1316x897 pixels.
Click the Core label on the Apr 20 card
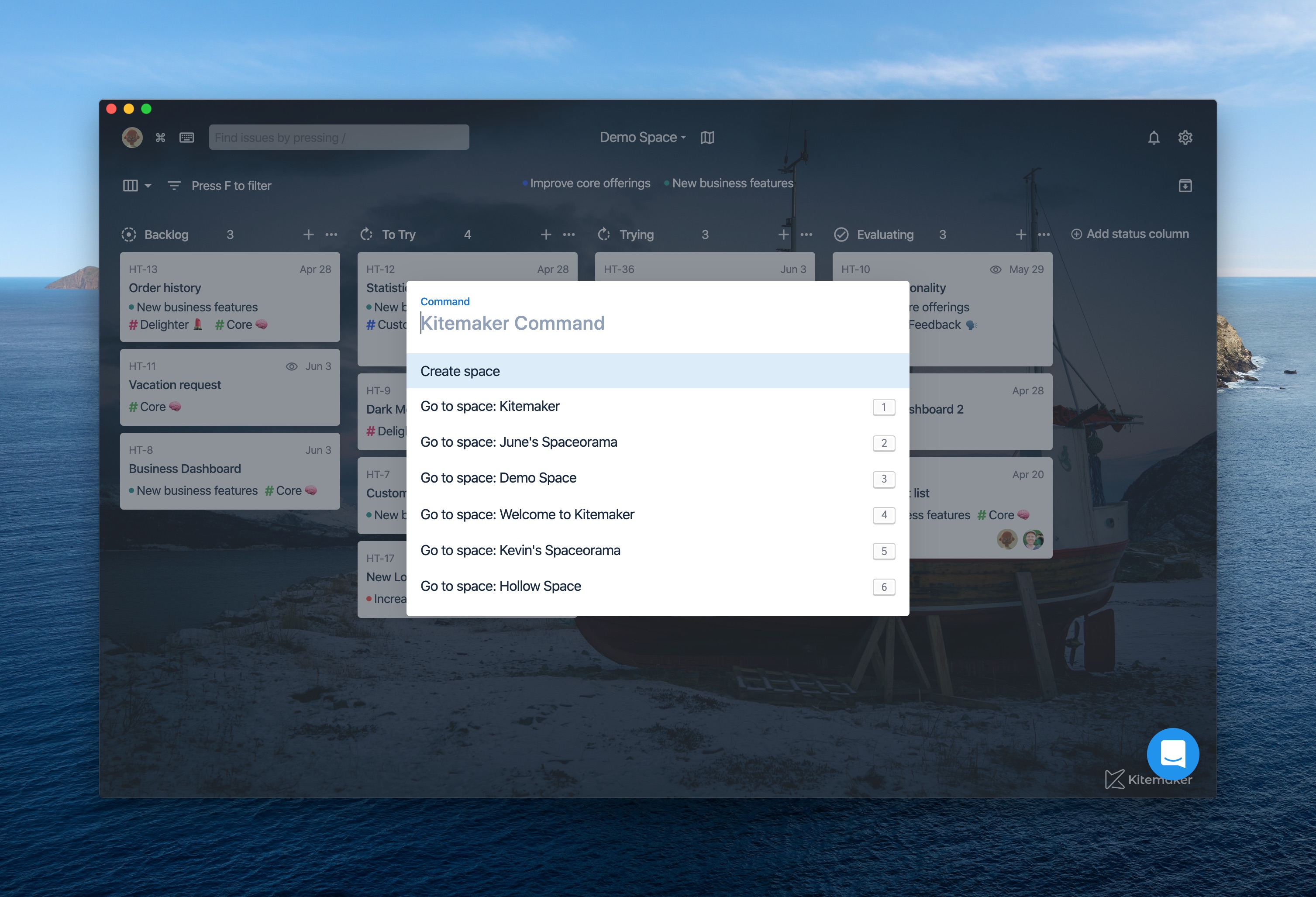(1003, 515)
